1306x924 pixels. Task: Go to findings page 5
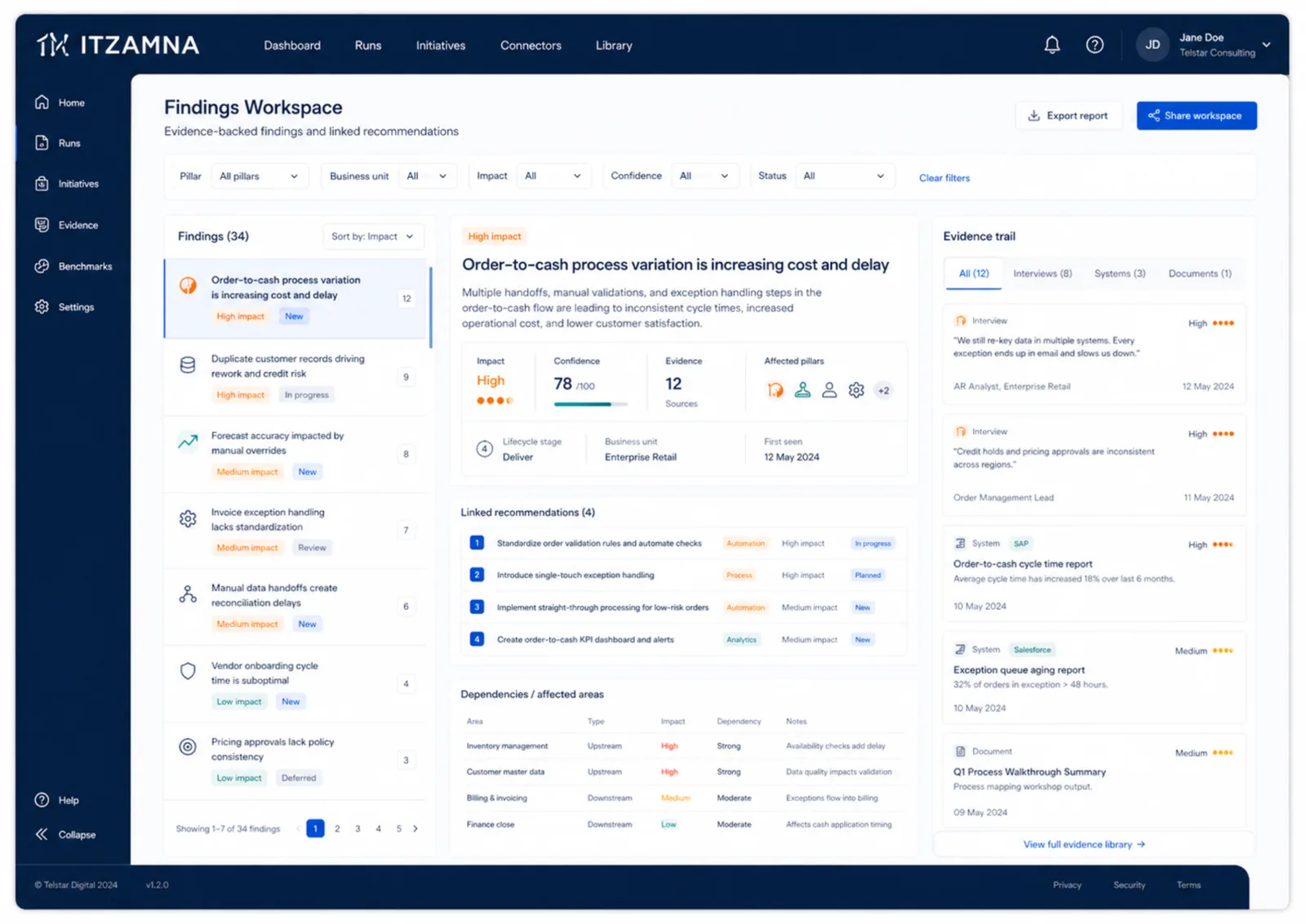[x=398, y=828]
